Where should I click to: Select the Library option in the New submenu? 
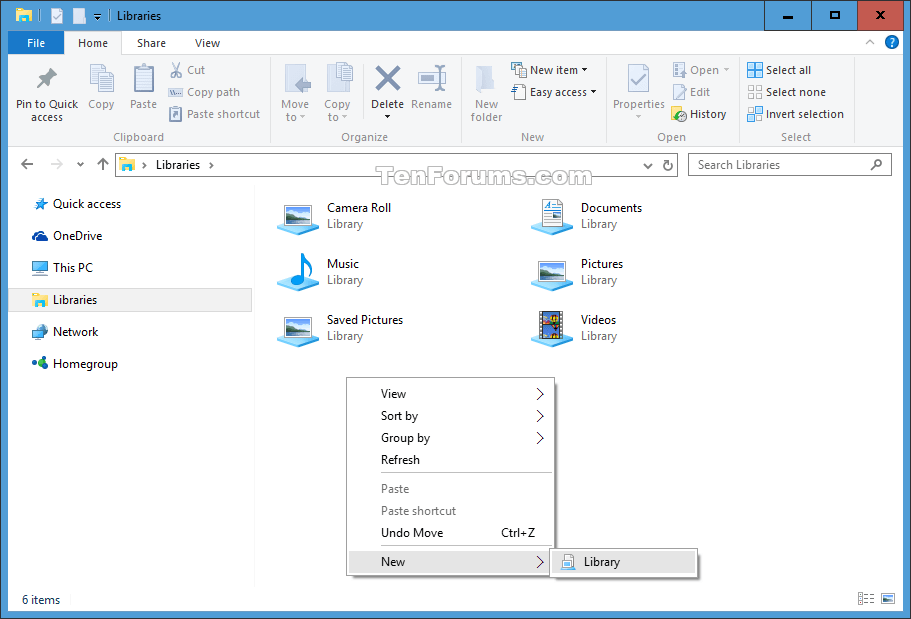coord(600,562)
